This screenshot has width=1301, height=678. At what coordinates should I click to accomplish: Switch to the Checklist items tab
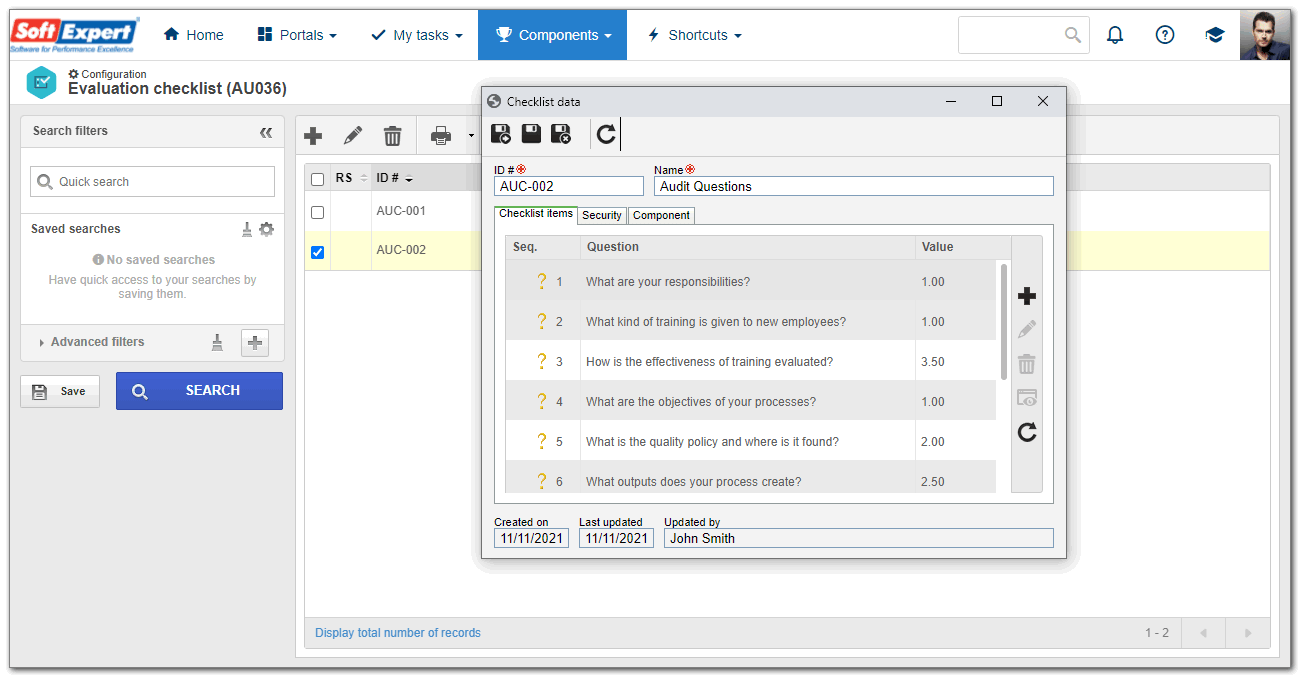click(x=536, y=214)
